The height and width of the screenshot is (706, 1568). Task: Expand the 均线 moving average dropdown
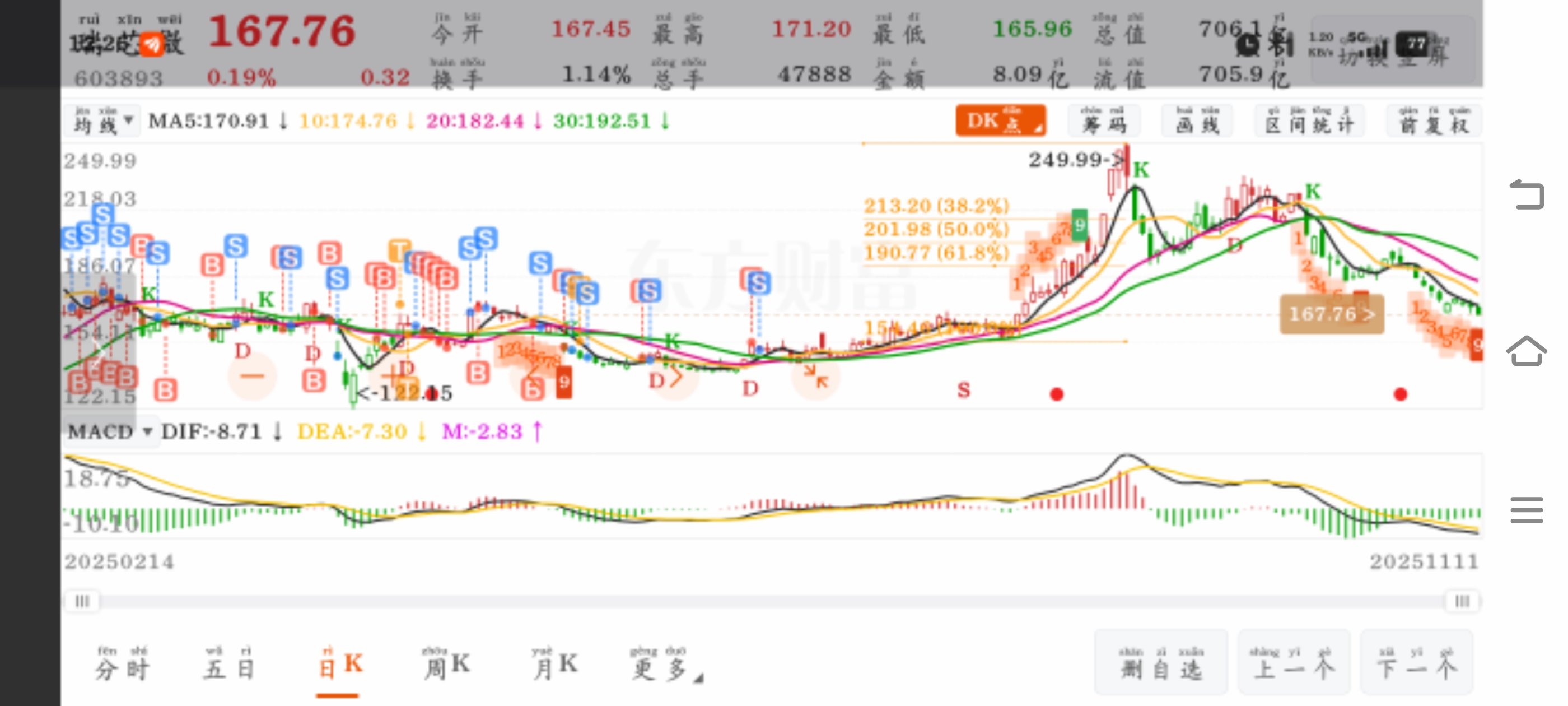point(102,121)
